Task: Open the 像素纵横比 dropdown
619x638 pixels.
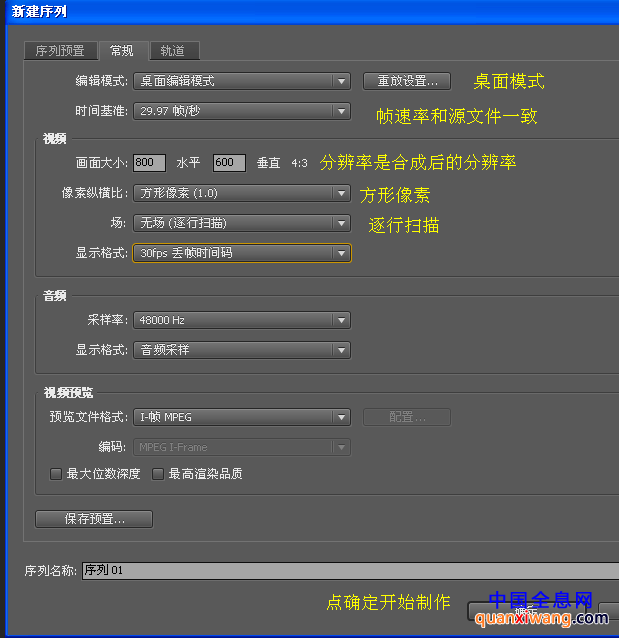Action: point(241,193)
